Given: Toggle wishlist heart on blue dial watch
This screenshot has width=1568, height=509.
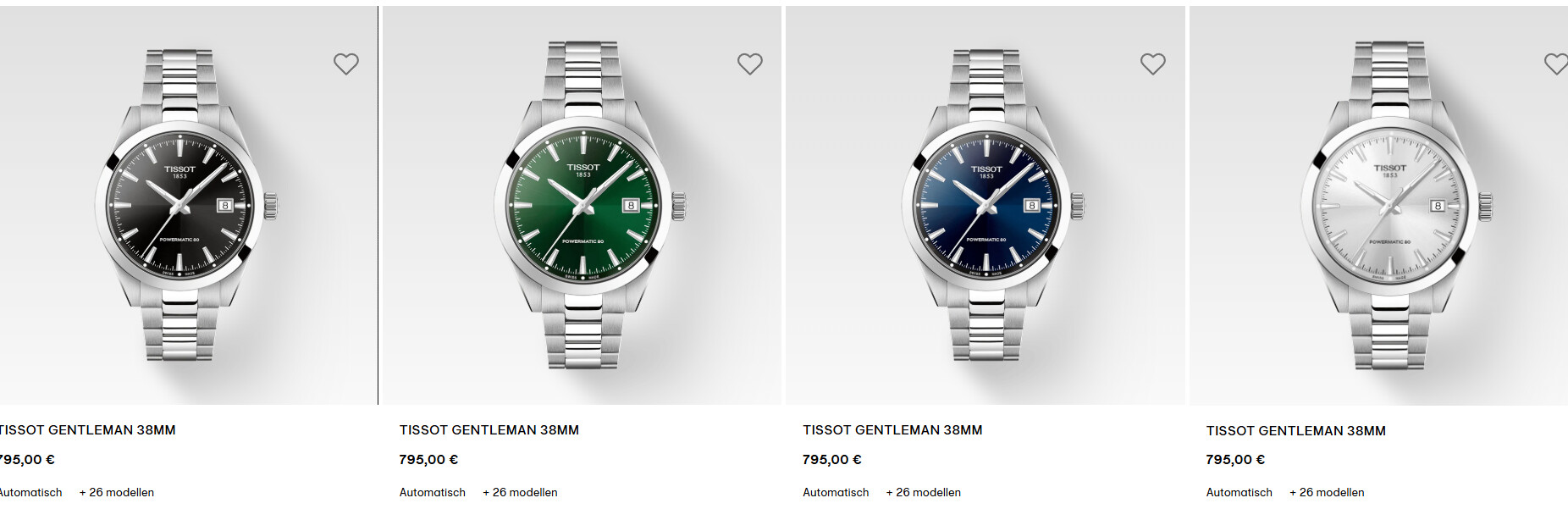Looking at the screenshot, I should click(1152, 64).
